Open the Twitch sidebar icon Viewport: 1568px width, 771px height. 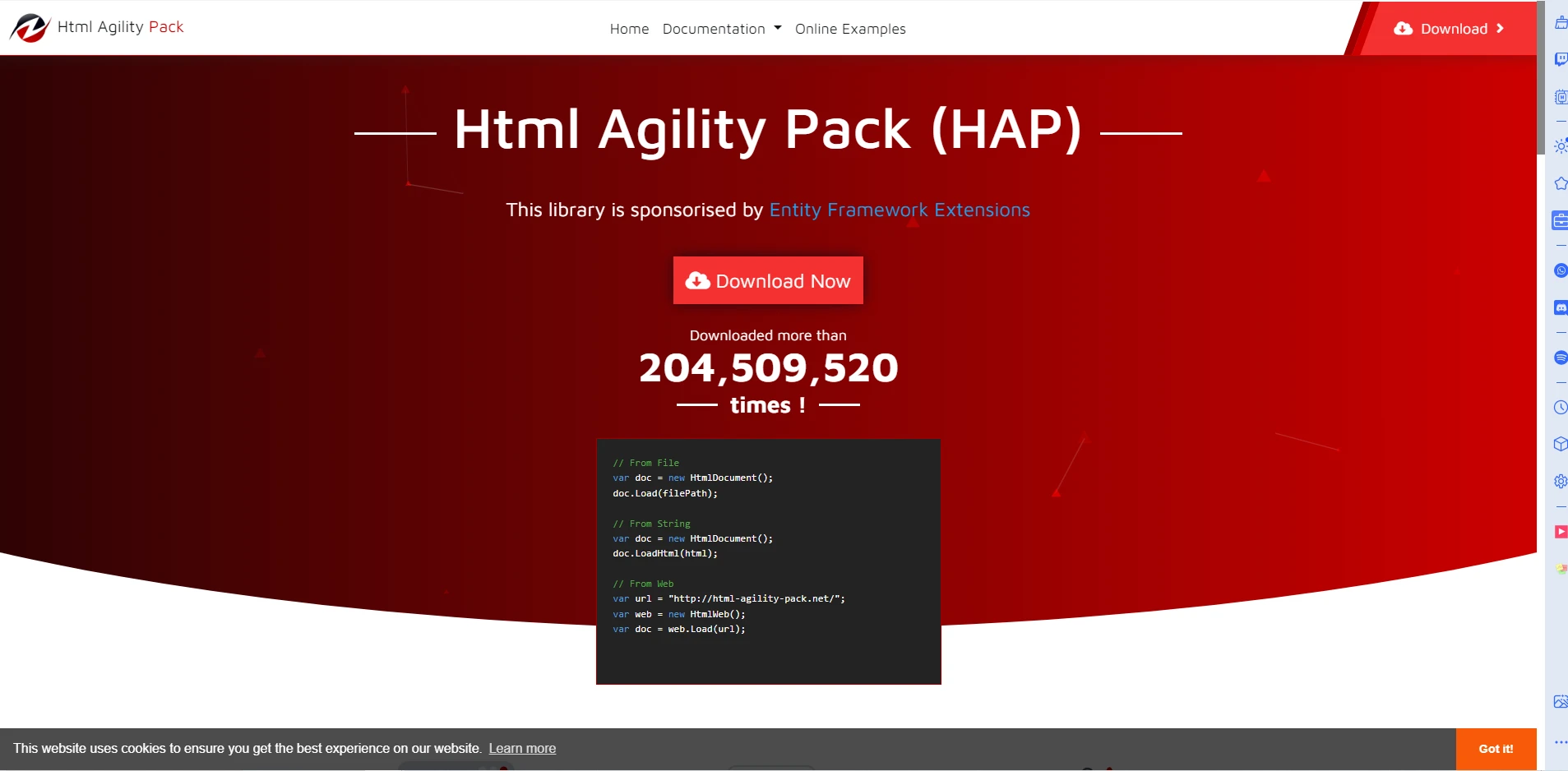[1561, 59]
